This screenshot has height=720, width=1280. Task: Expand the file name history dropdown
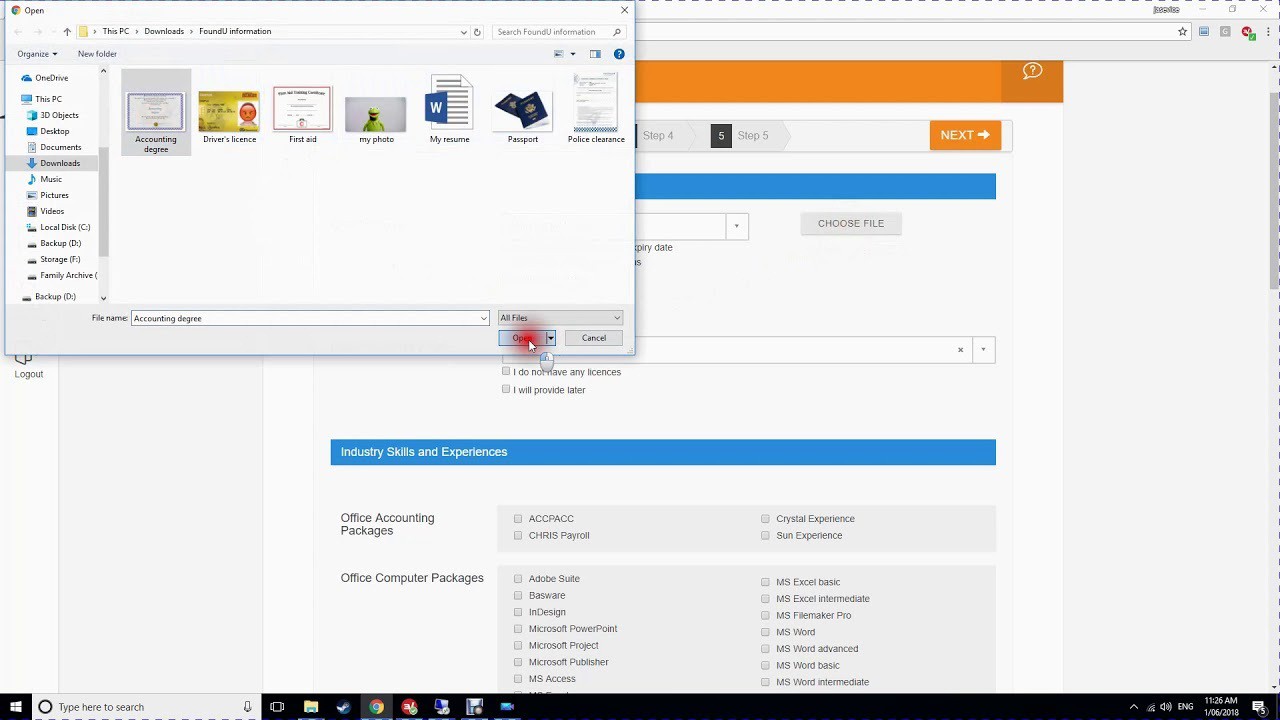click(484, 318)
